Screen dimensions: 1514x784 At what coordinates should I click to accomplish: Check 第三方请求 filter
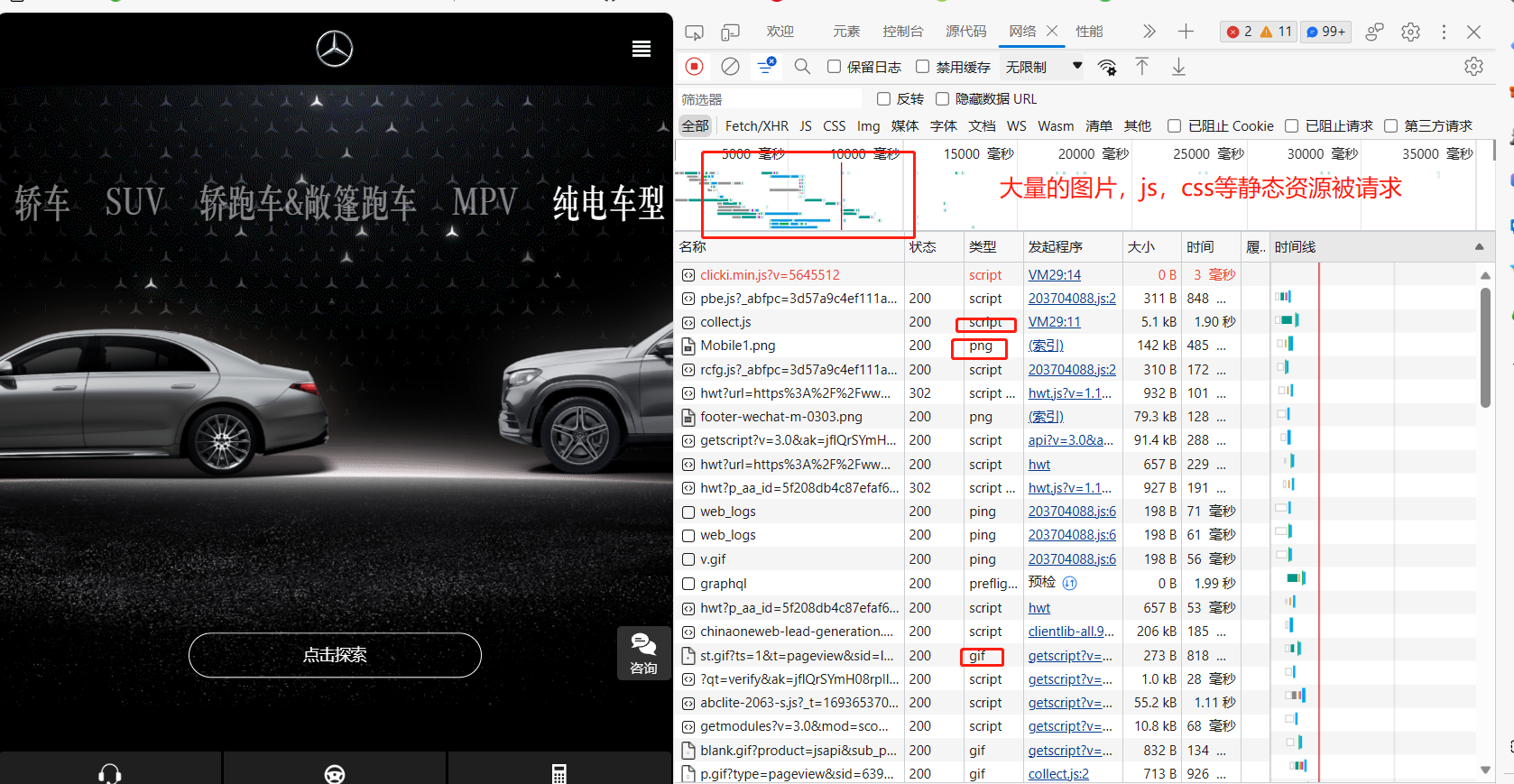[1390, 126]
